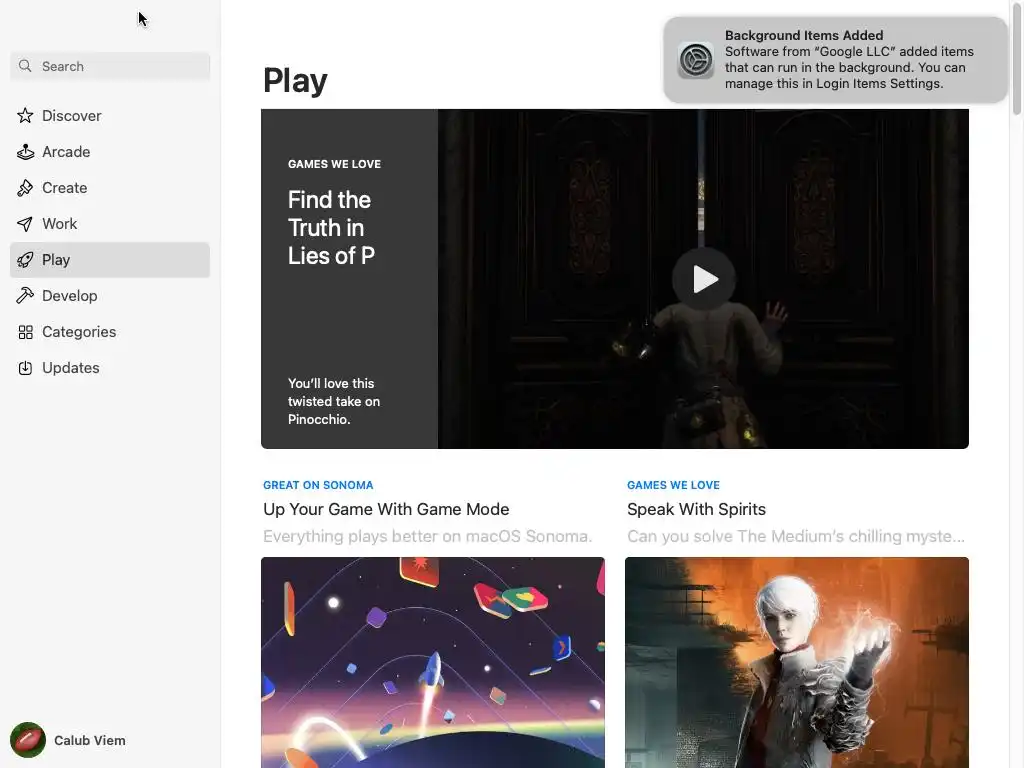
Task: Click the Work paper plane icon
Action: click(25, 224)
